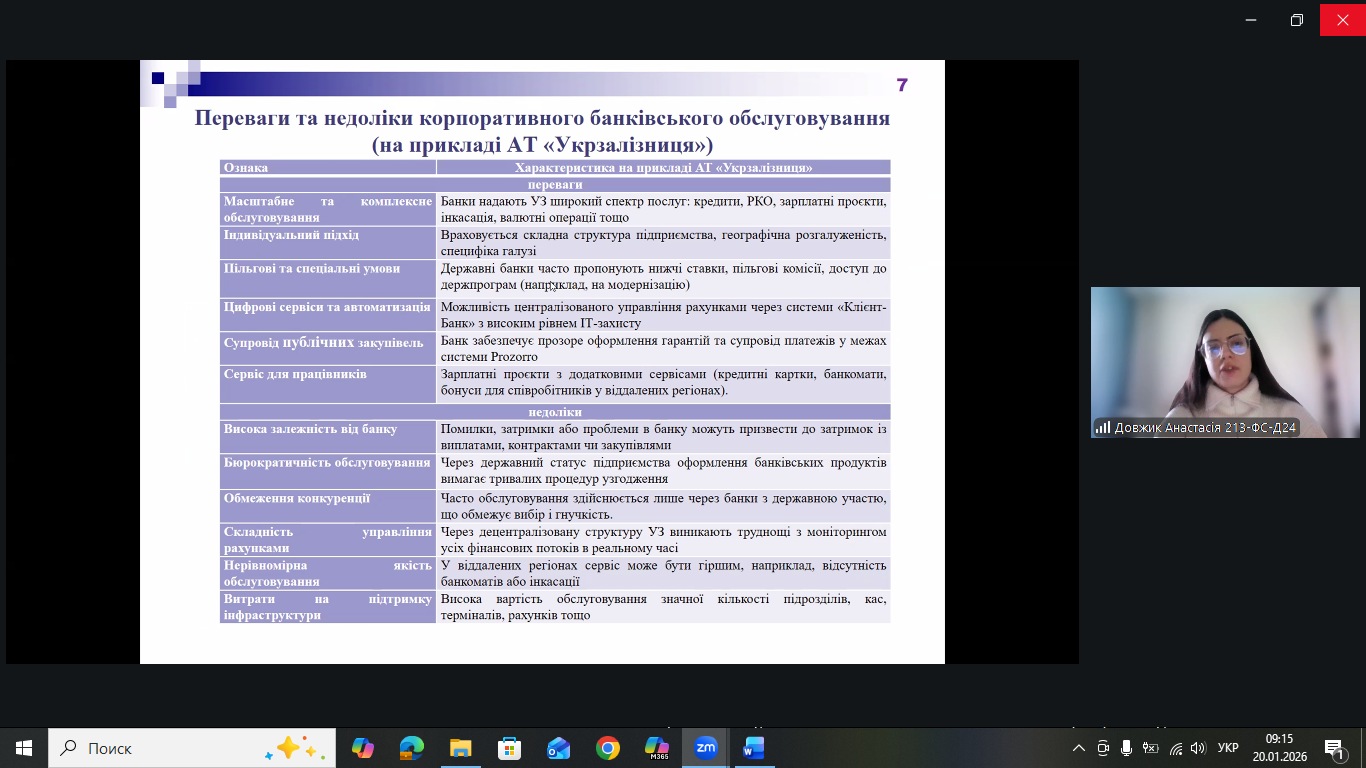Open Microsoft Edge from the taskbar
The image size is (1366, 768).
(411, 748)
